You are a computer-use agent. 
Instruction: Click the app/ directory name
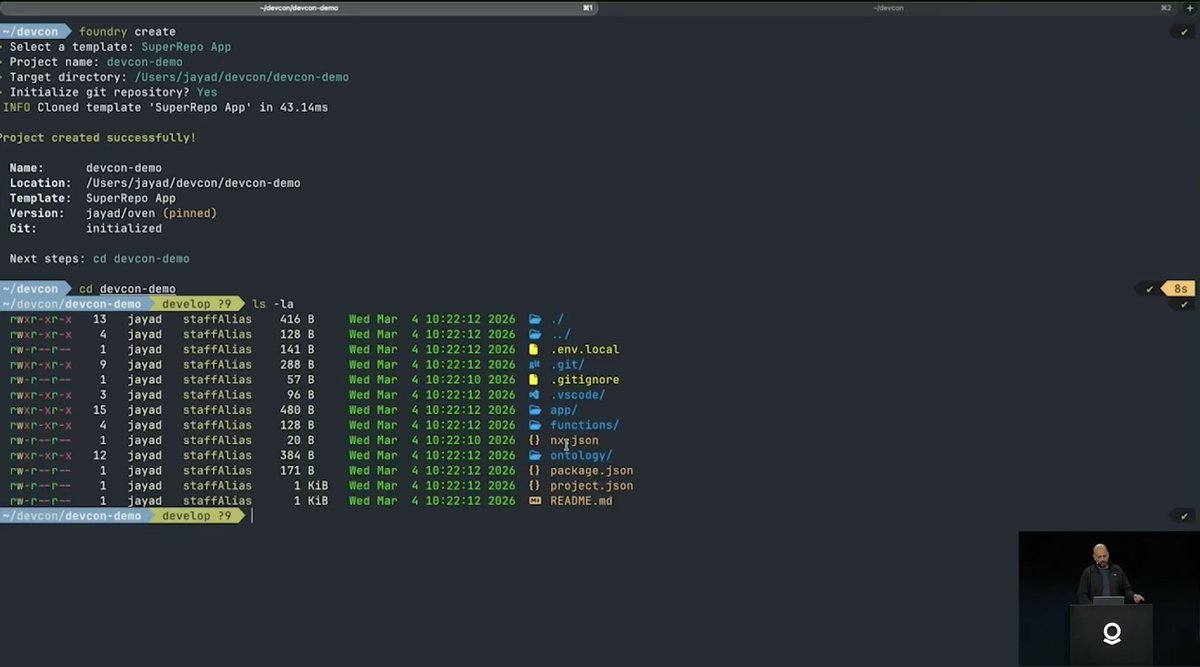pos(564,410)
